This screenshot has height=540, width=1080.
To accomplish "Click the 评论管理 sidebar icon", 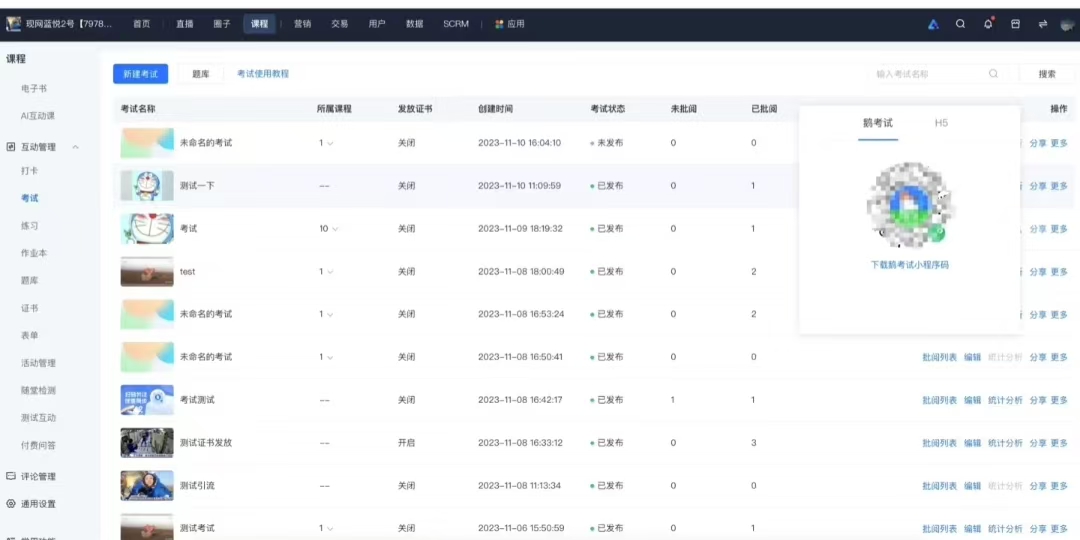I will point(10,476).
